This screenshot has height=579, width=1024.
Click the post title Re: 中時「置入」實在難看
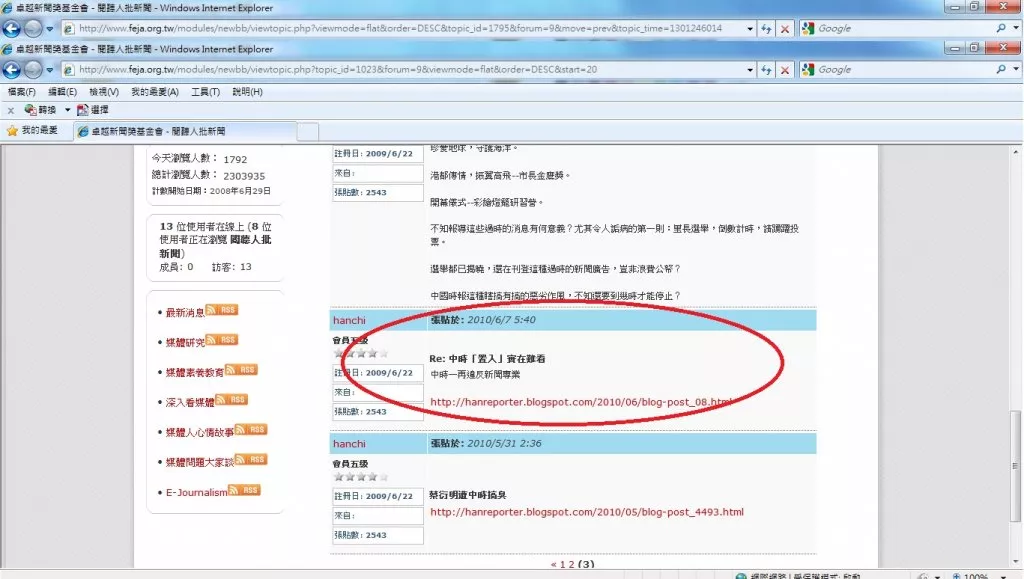487,358
